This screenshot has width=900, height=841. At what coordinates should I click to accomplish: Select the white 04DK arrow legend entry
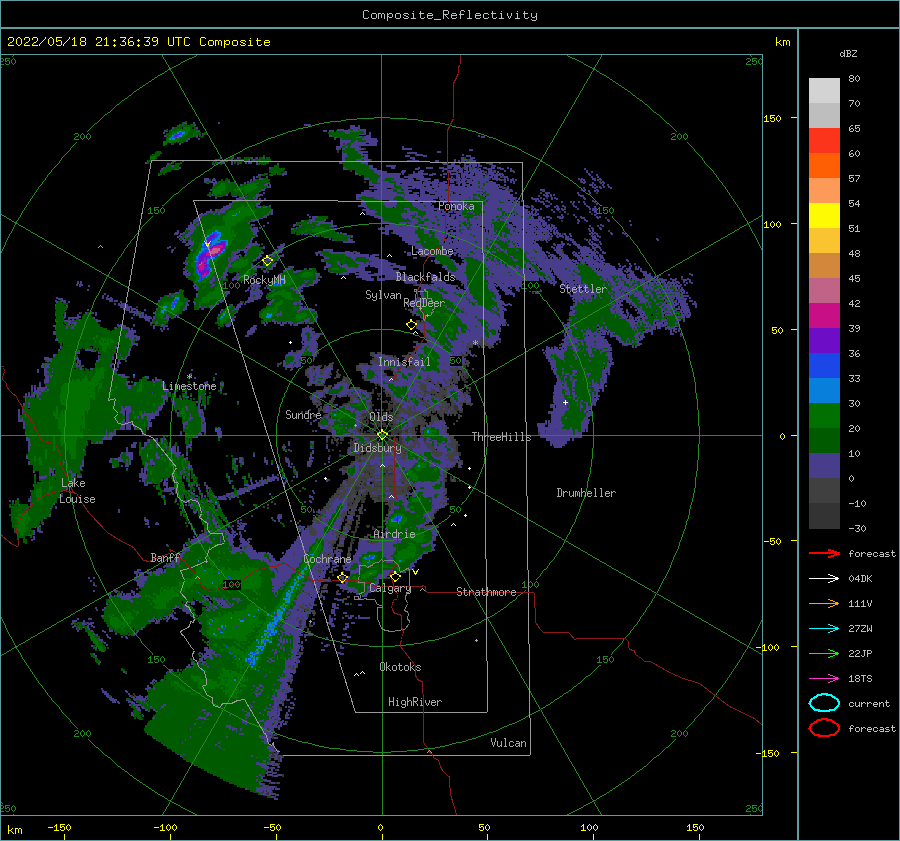pos(824,578)
